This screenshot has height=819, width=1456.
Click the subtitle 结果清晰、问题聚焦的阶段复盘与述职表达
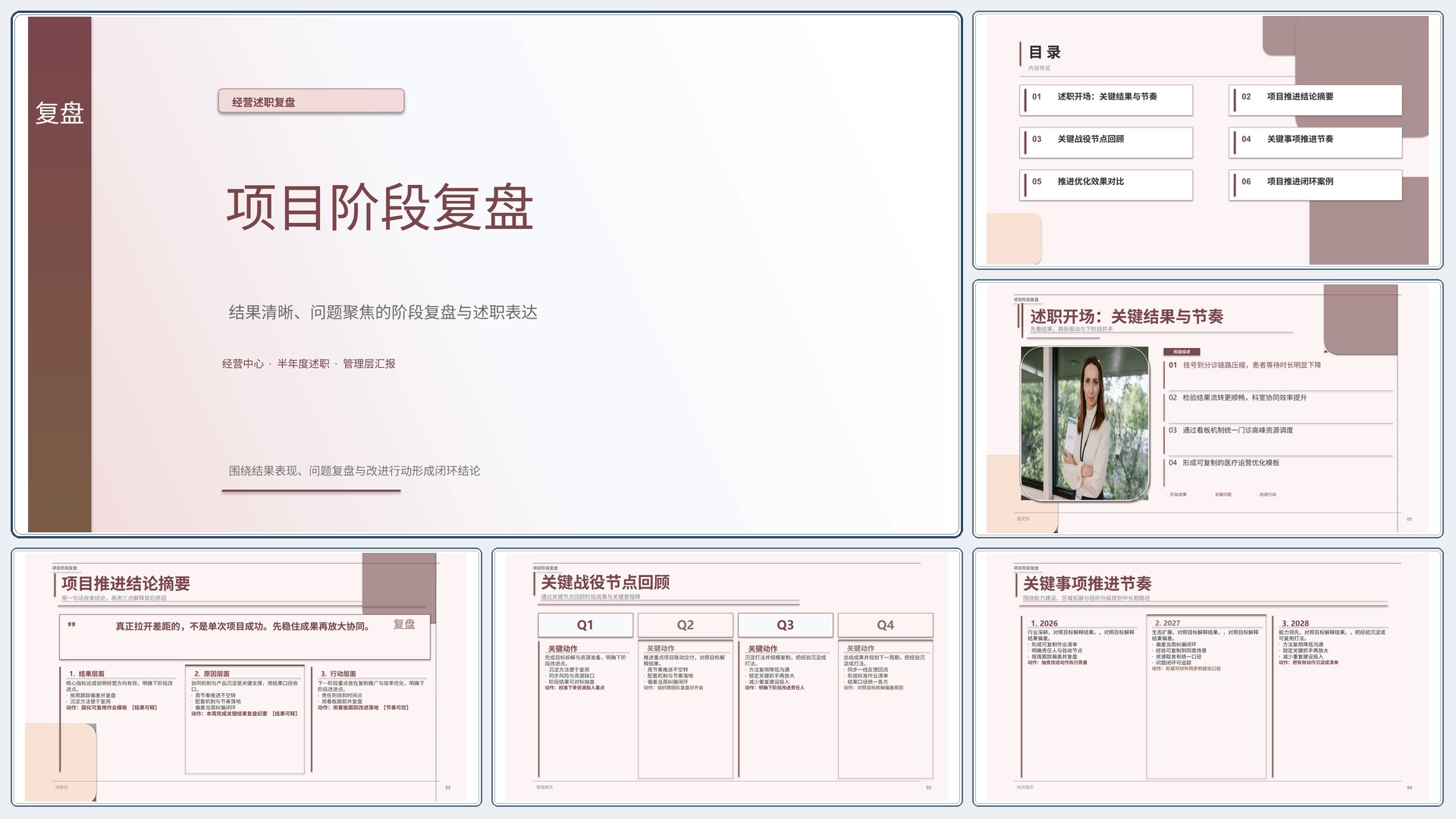pyautogui.click(x=383, y=312)
